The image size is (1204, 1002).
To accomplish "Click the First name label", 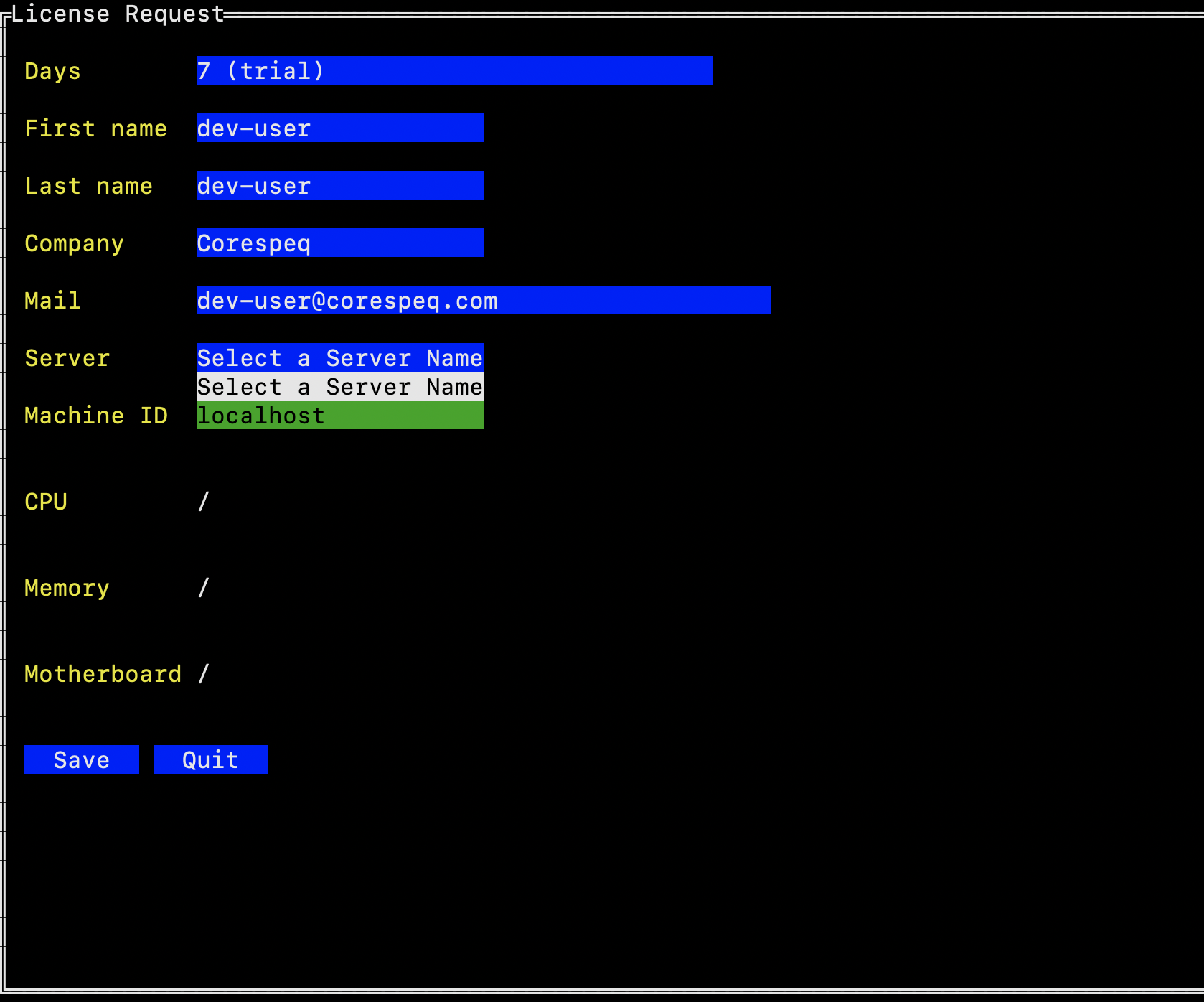I will tap(95, 128).
